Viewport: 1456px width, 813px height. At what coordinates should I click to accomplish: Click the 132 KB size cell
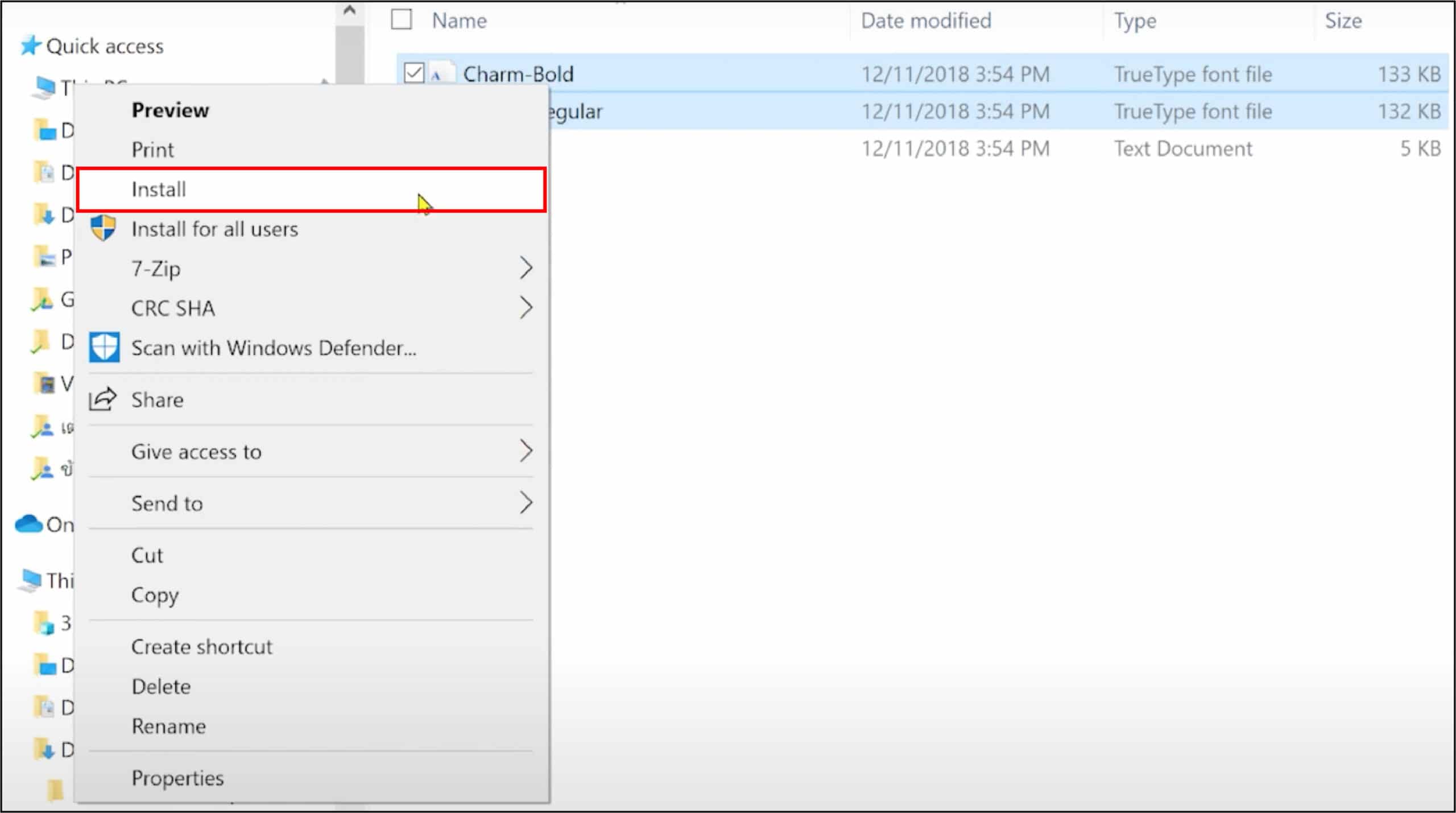1409,112
